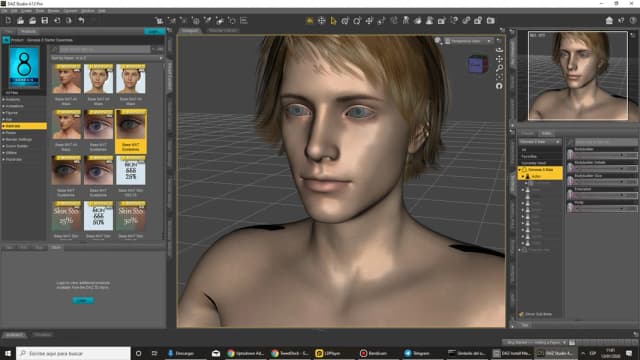Open Descargas folder from taskbar

point(181,353)
